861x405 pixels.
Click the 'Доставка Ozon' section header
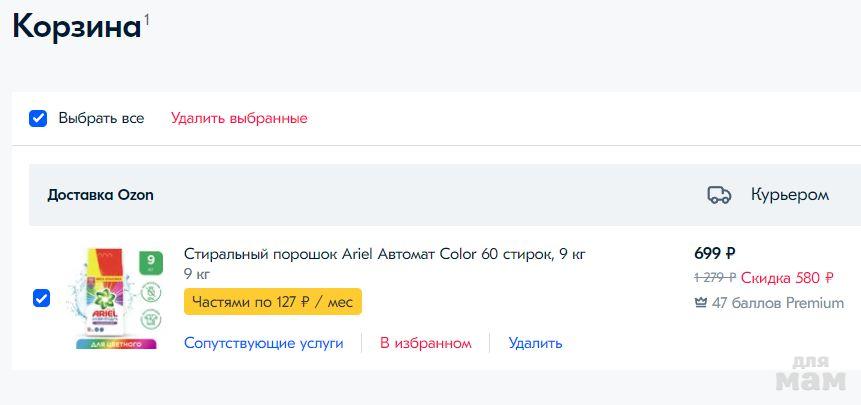pyautogui.click(x=100, y=195)
